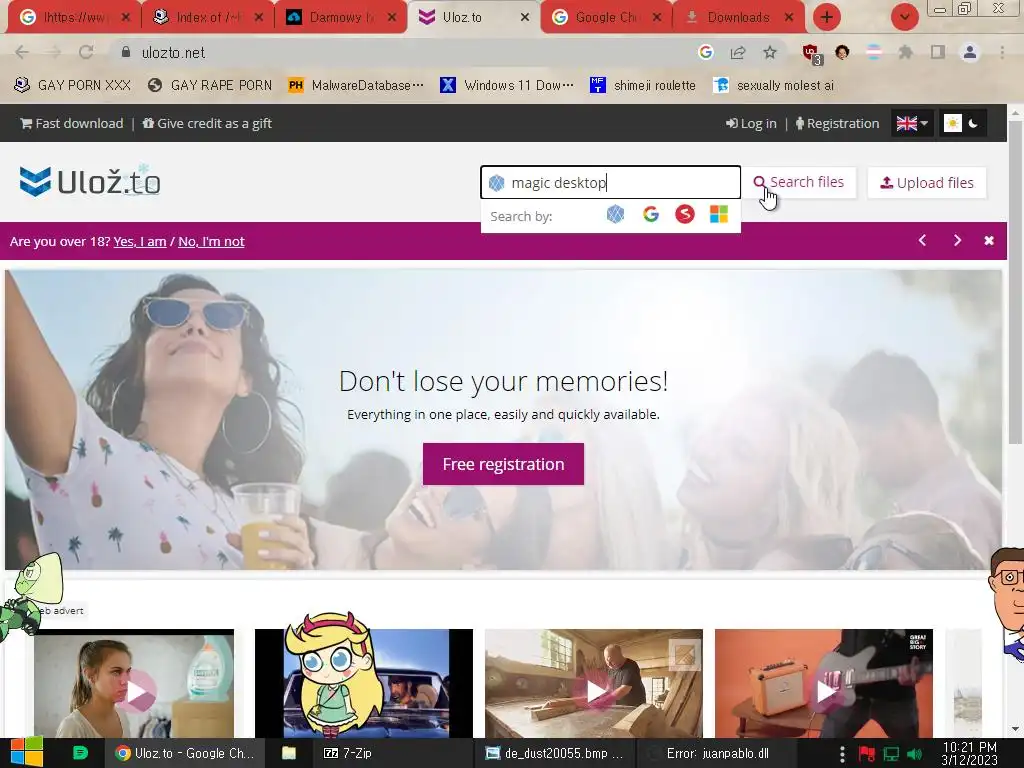Switch to de_dust20055.bmp taskbar window
The image size is (1024, 768).
[x=554, y=753]
